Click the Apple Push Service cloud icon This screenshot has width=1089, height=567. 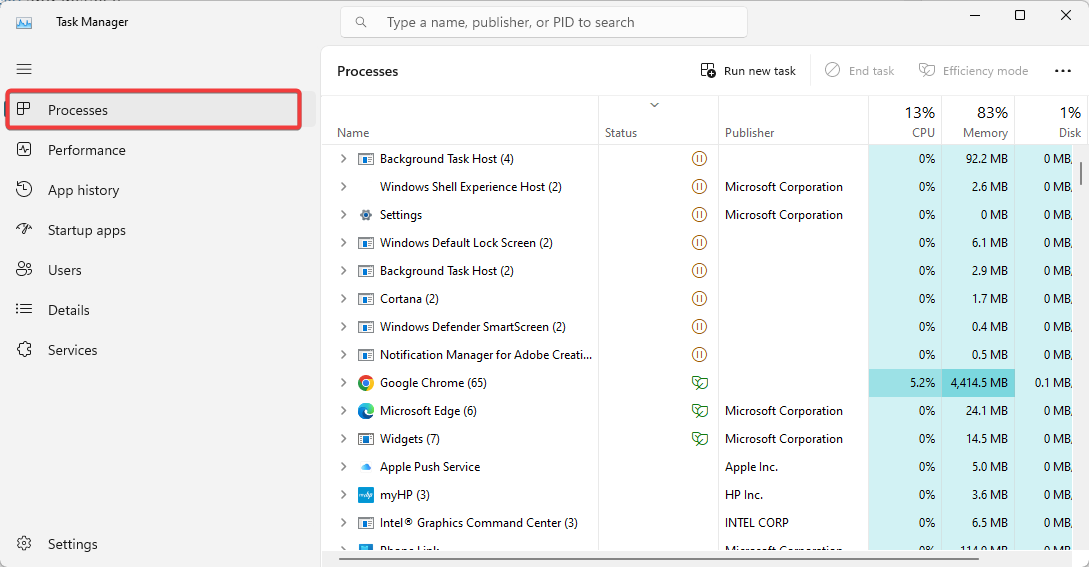(366, 467)
